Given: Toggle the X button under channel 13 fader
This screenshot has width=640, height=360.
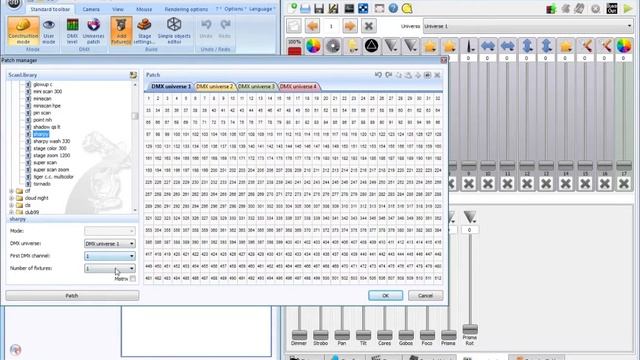Looking at the screenshot, I should [x=546, y=184].
